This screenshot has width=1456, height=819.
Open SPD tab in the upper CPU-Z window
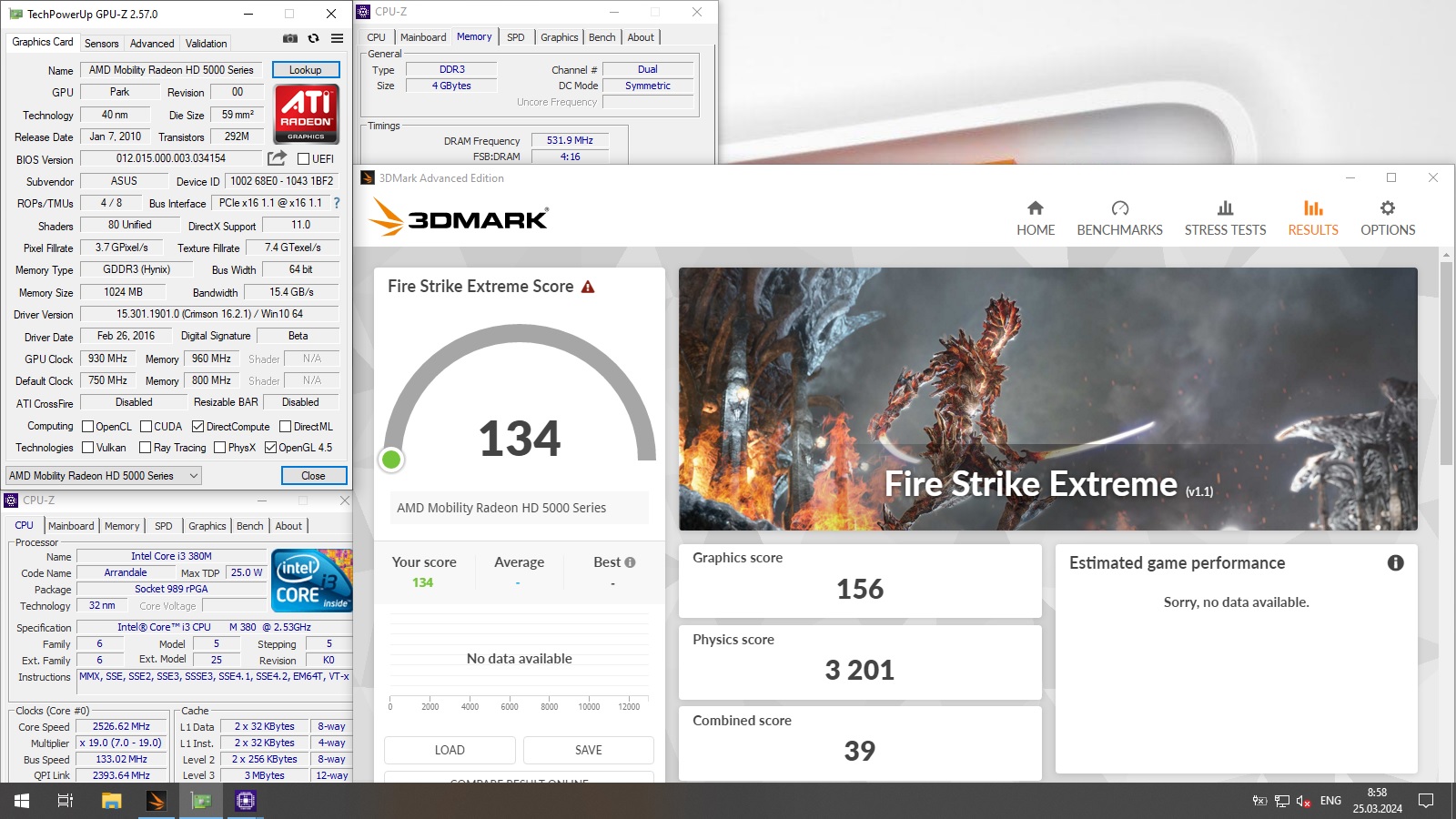516,37
